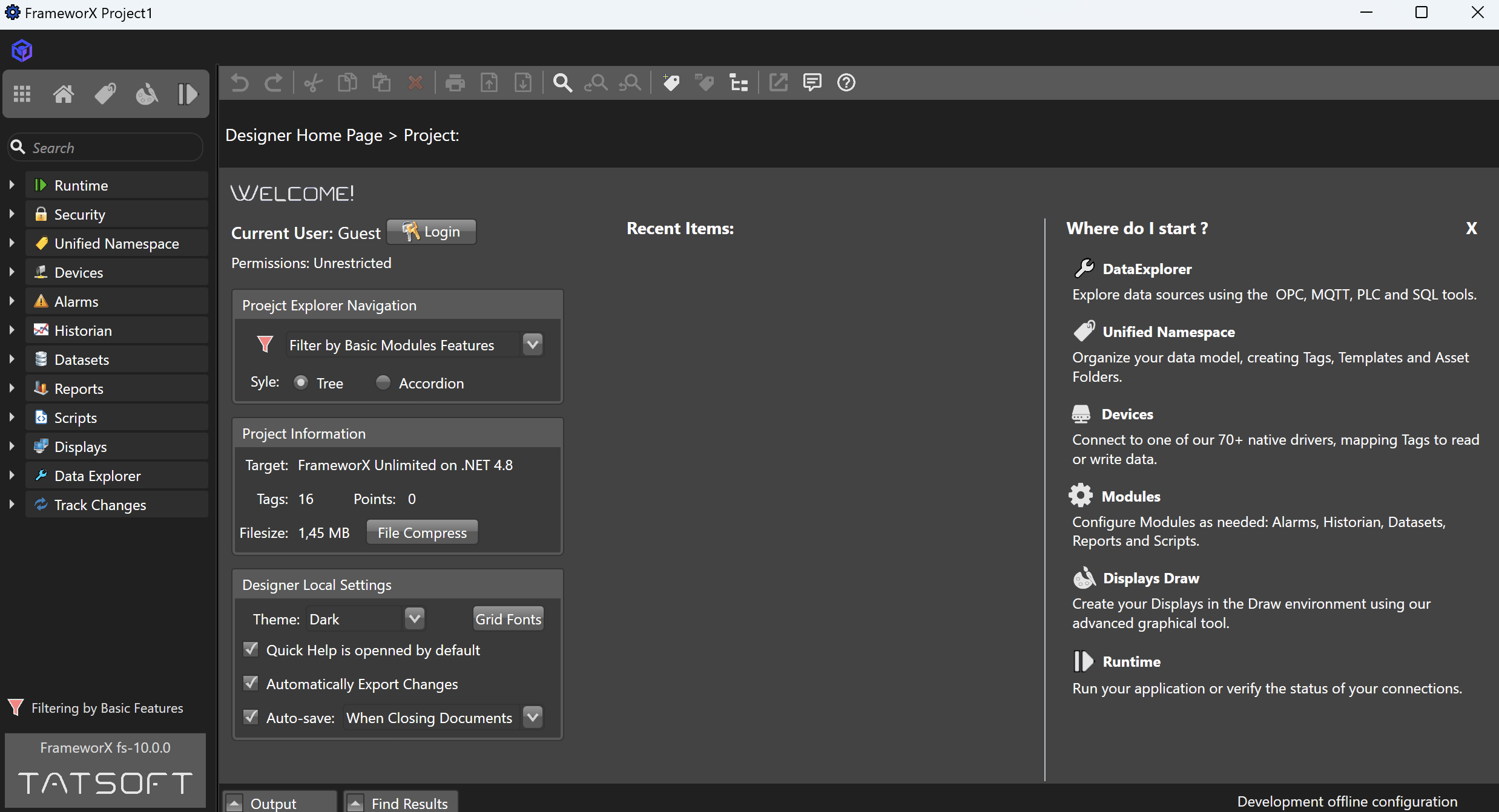Click the Import download-arrow icon
The image size is (1499, 812).
523,82
